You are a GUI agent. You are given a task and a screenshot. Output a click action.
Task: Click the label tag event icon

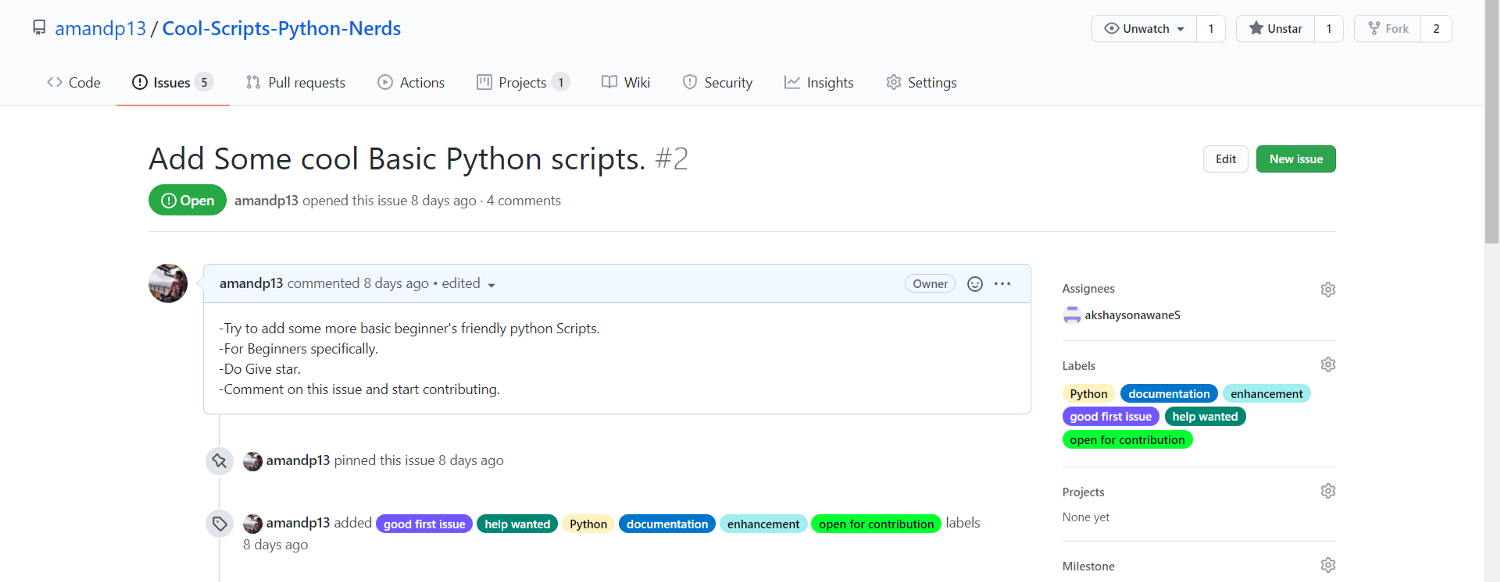pyautogui.click(x=219, y=523)
